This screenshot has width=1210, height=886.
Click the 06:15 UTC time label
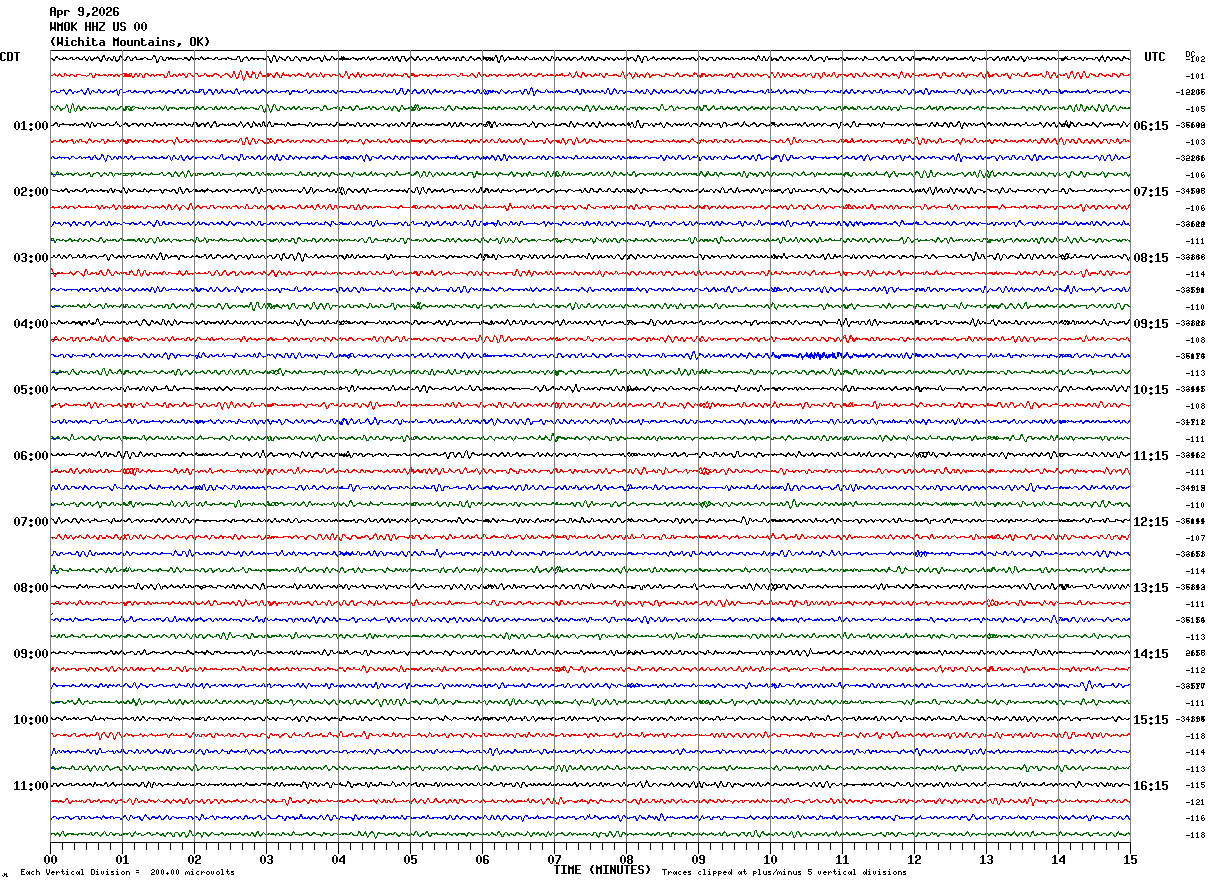click(x=1150, y=126)
